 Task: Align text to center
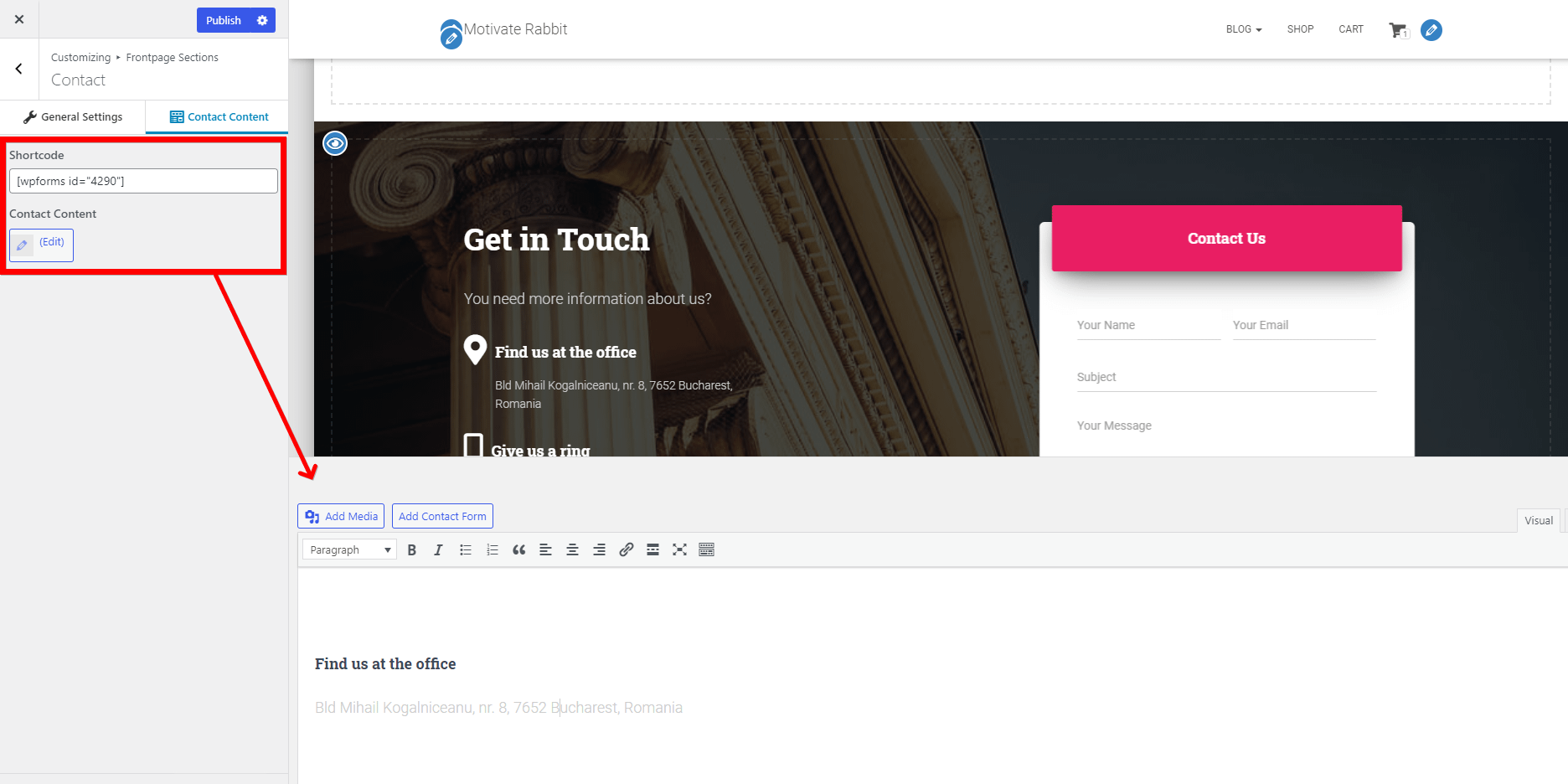pyautogui.click(x=573, y=550)
